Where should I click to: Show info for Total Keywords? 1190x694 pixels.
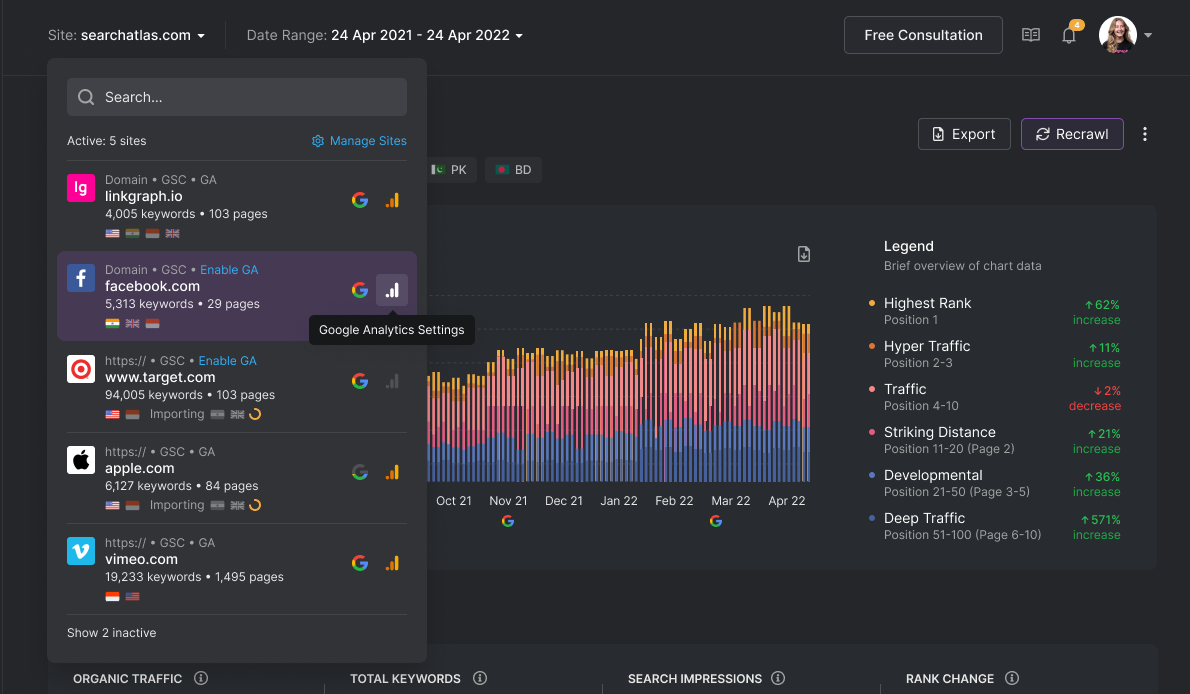click(x=480, y=678)
